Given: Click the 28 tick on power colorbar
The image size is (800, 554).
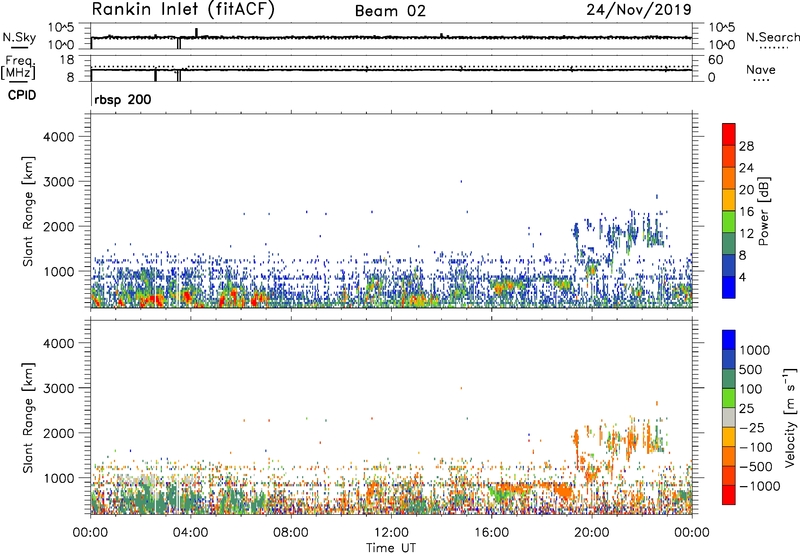Looking at the screenshot, I should [746, 146].
